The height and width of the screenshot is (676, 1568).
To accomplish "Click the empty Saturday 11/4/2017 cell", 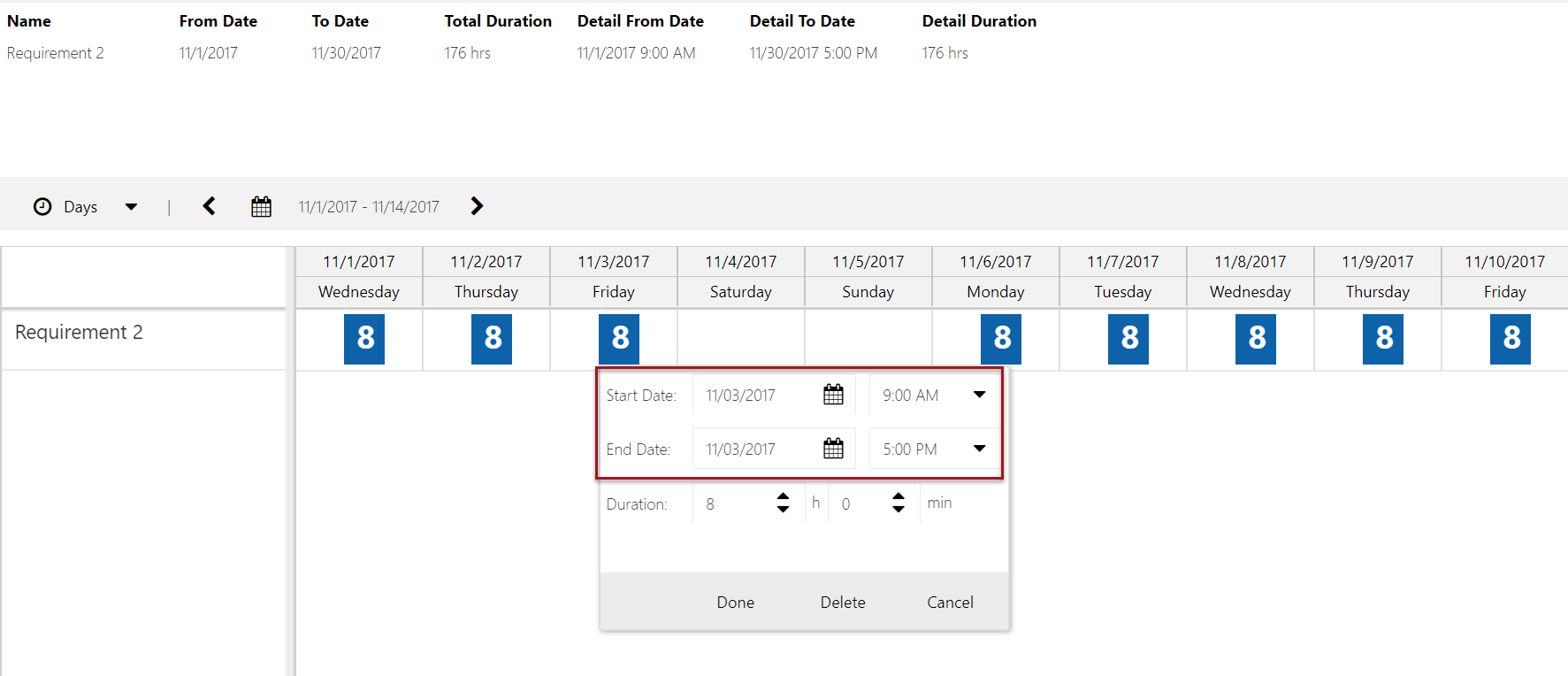I will point(741,339).
